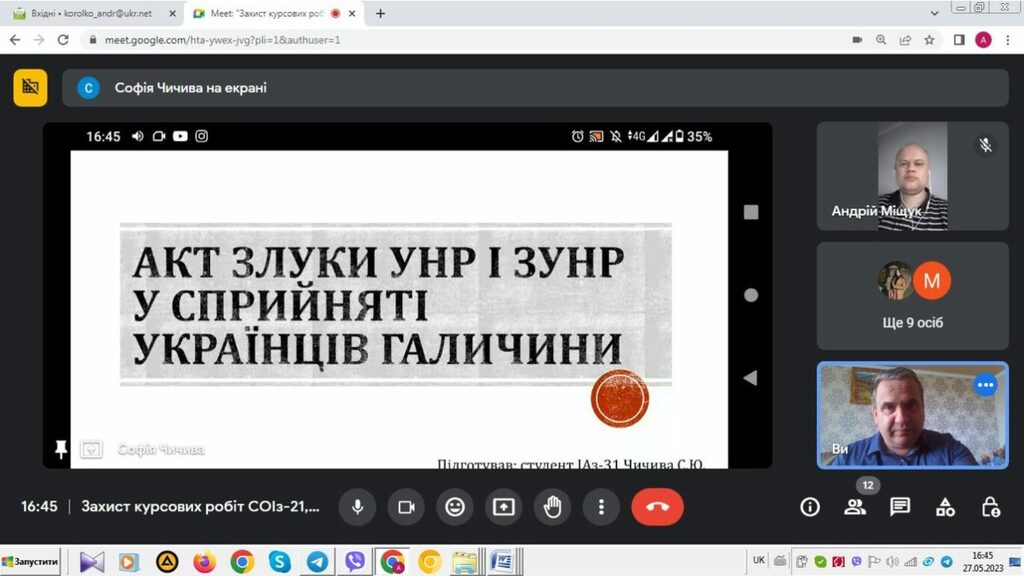Raise your hand in the meeting

(x=552, y=507)
